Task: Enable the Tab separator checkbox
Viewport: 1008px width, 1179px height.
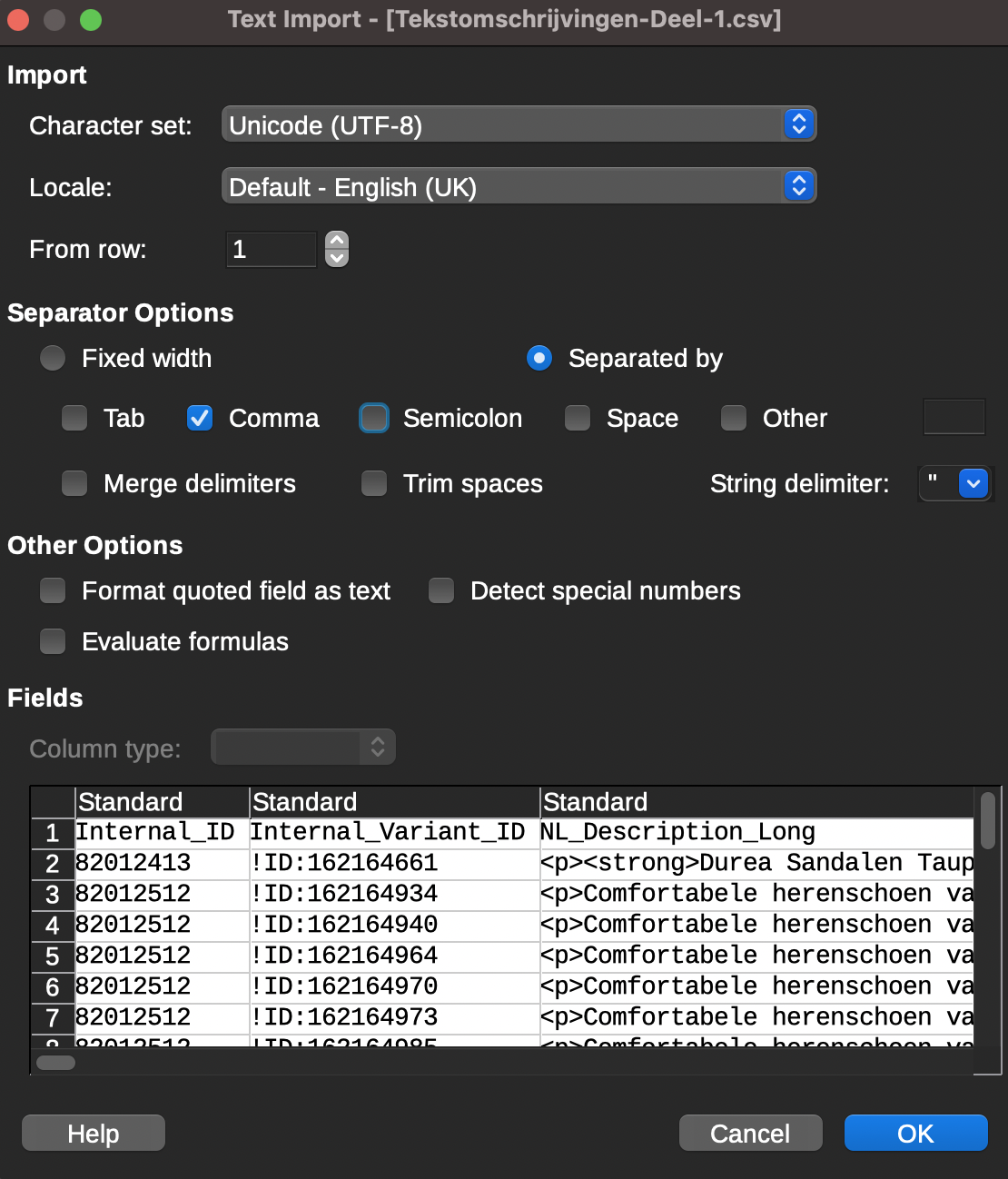Action: point(74,418)
